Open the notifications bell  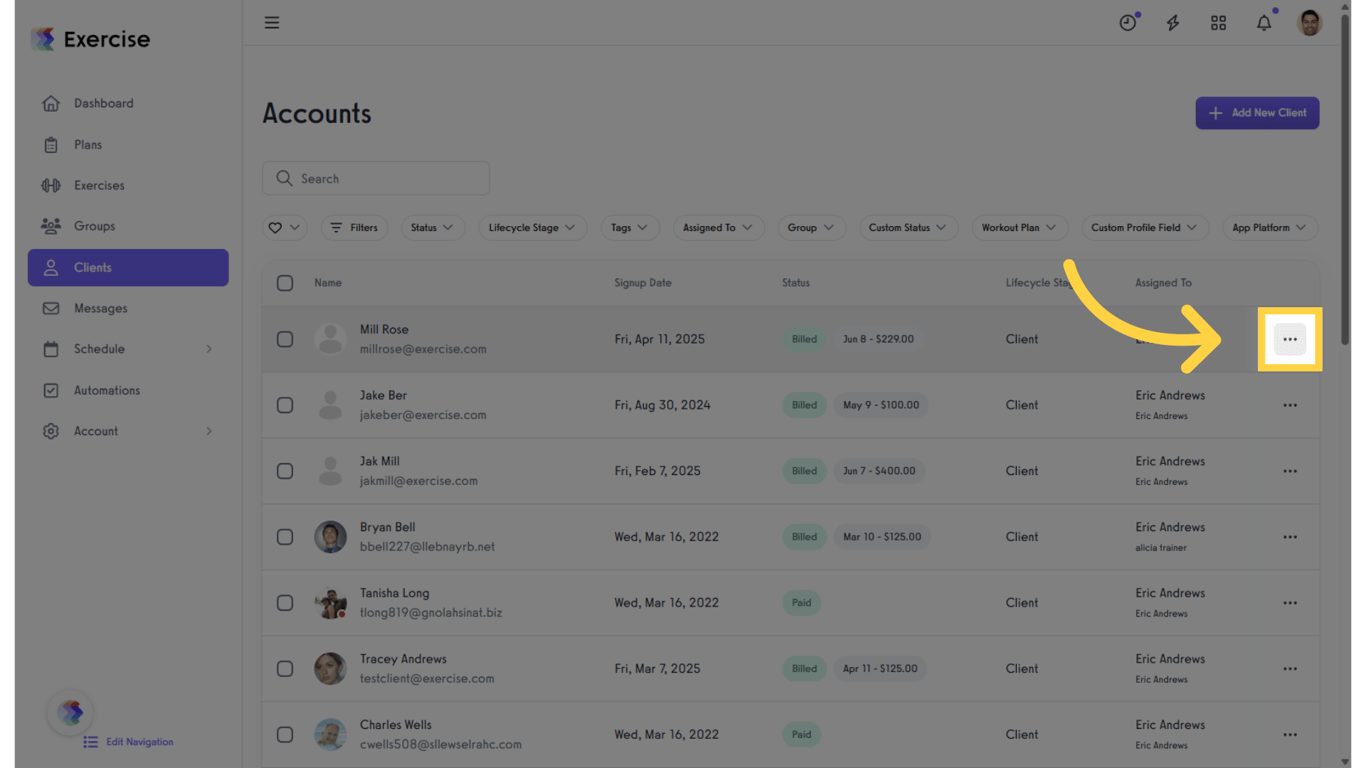(1264, 22)
